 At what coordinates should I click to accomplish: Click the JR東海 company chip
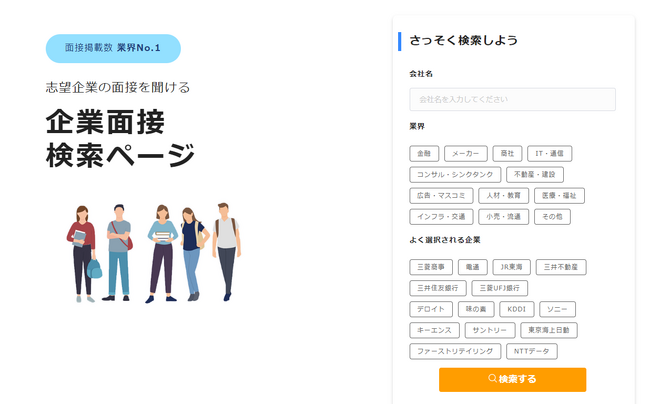pos(512,267)
